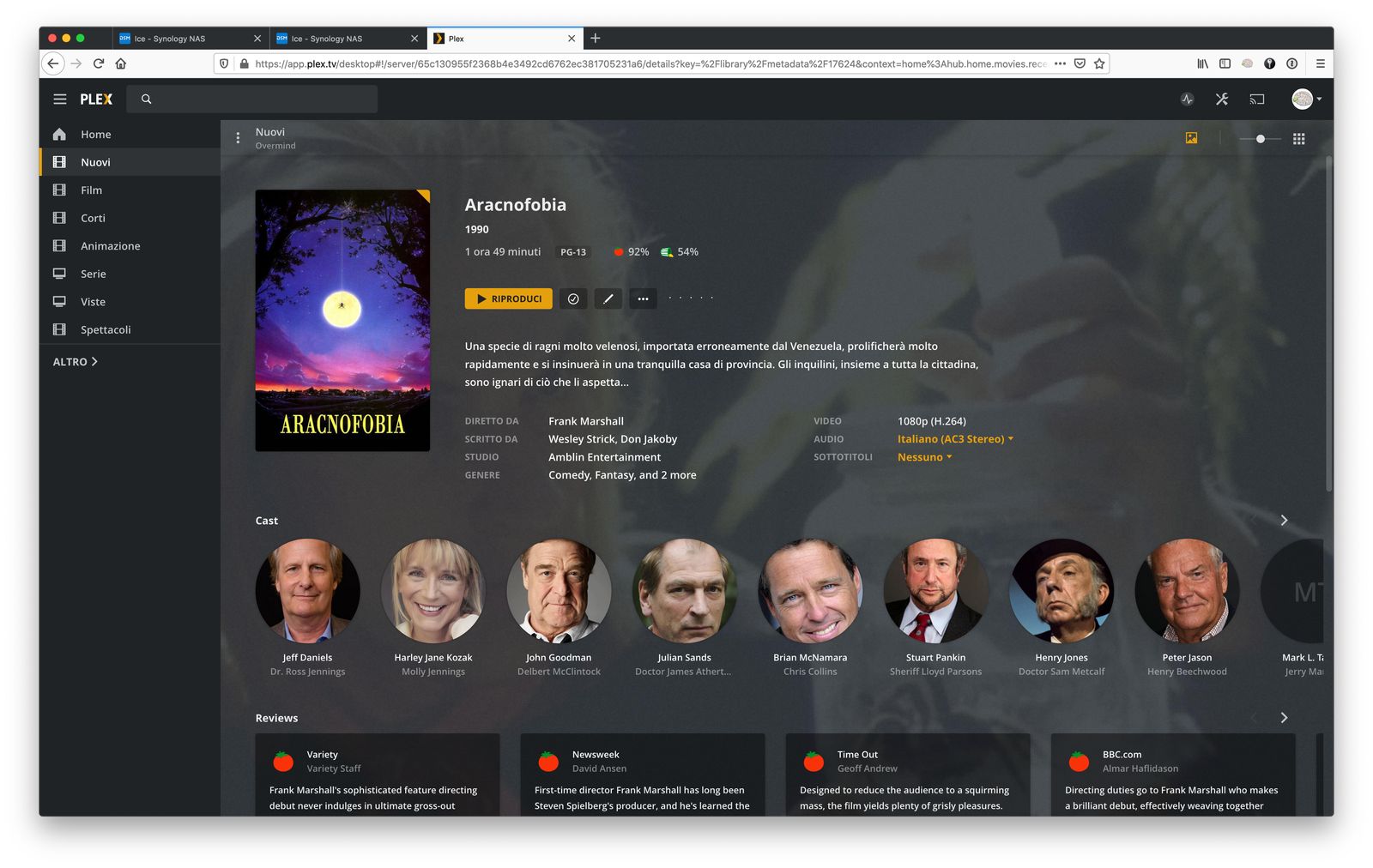Viewport: 1373px width, 868px height.
Task: Open the Nessuno subtitles dropdown
Action: pyautogui.click(x=924, y=457)
